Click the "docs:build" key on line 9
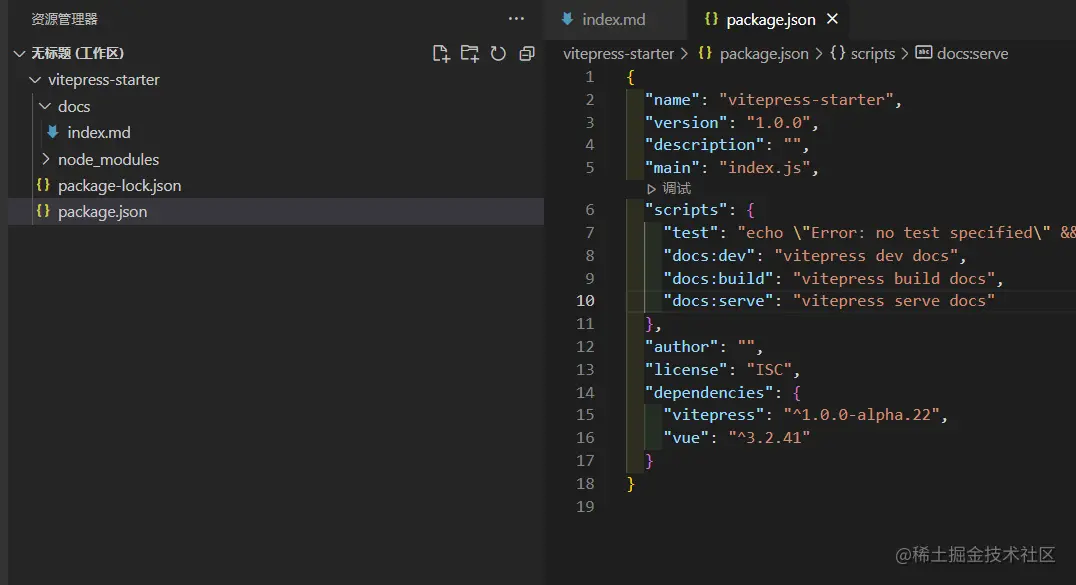This screenshot has height=585, width=1076. 718,278
